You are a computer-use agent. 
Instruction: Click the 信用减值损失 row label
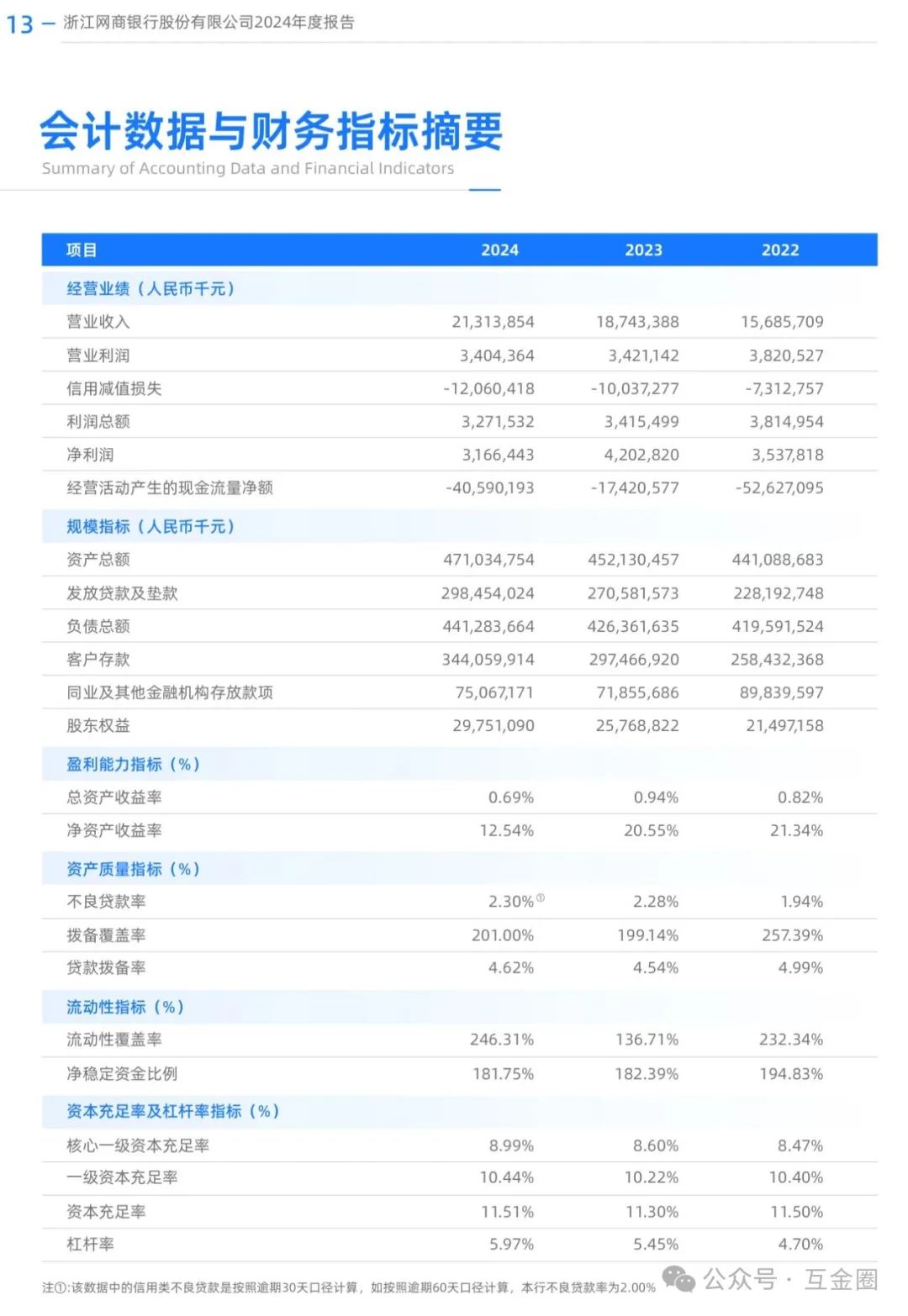(114, 388)
